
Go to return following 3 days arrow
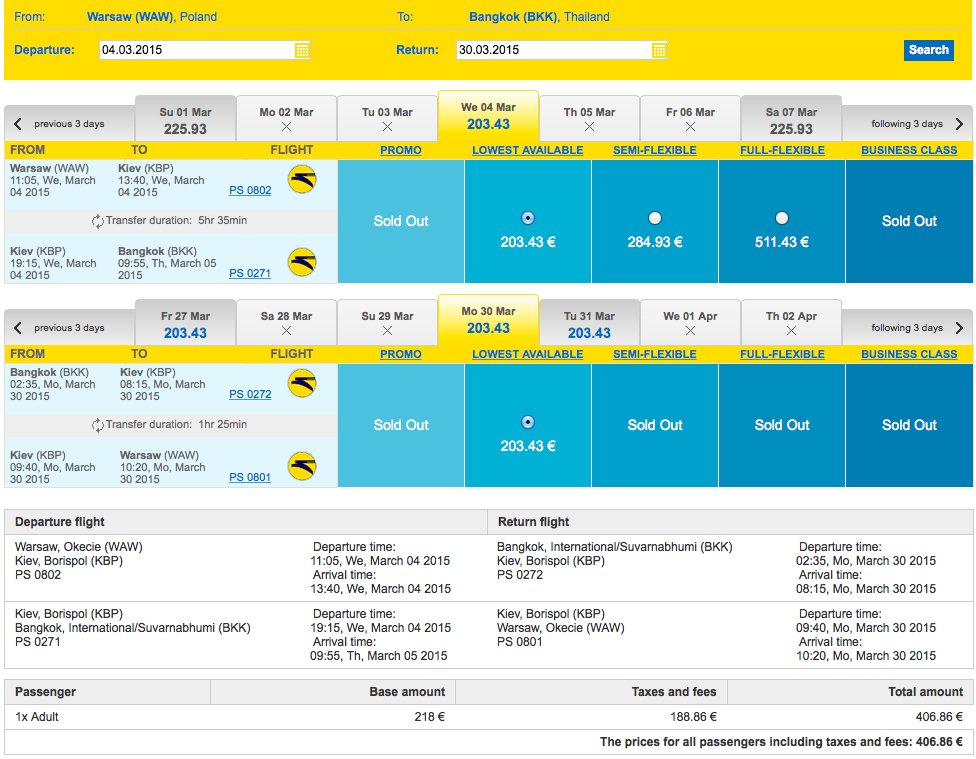click(959, 328)
